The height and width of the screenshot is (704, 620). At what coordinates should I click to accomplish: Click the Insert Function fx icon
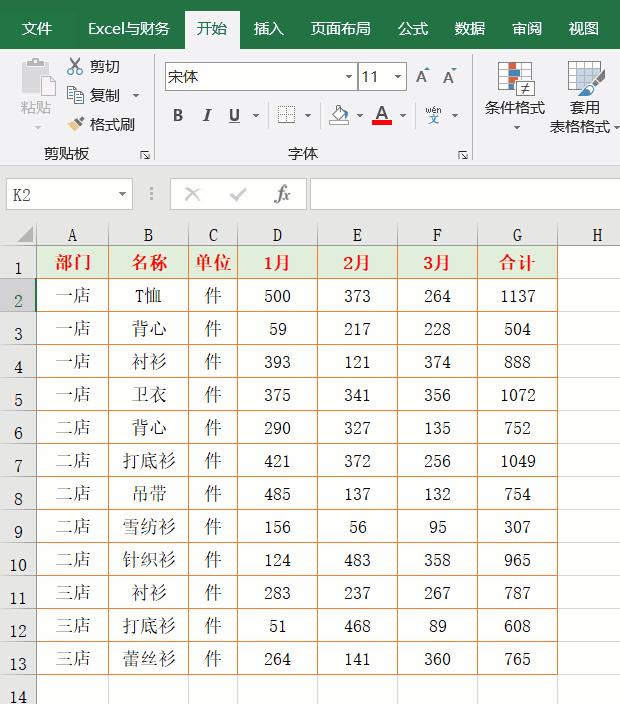tap(282, 194)
